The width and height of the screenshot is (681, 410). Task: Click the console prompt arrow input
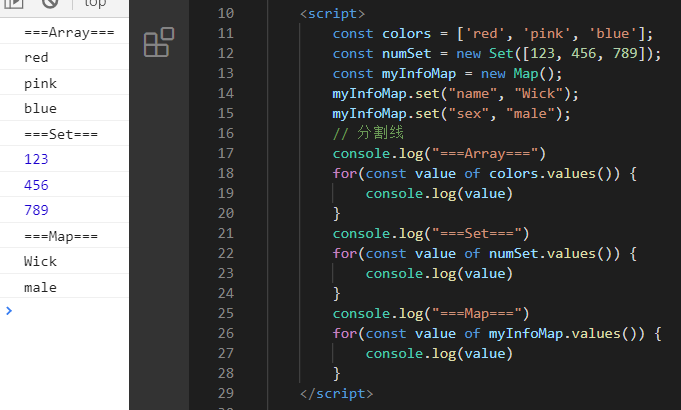click(x=9, y=311)
